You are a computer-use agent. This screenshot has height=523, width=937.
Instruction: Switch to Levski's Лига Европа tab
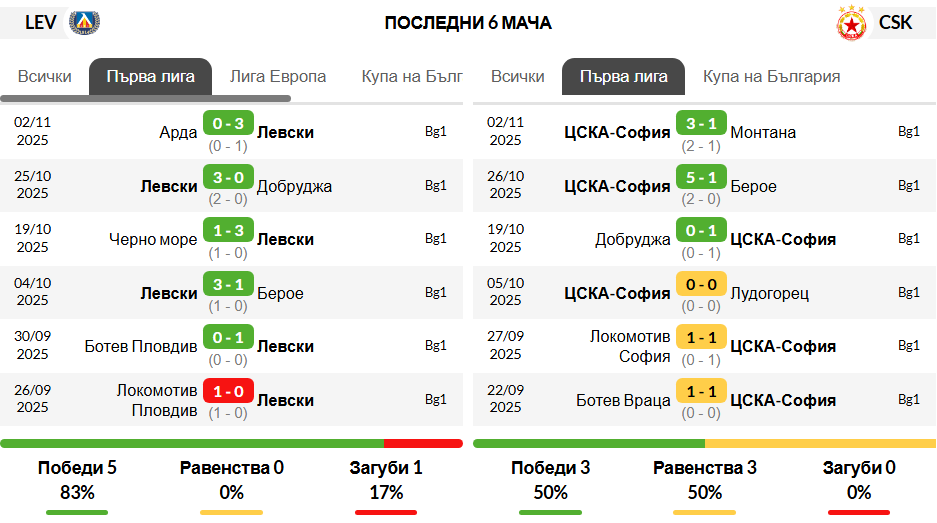click(x=278, y=77)
